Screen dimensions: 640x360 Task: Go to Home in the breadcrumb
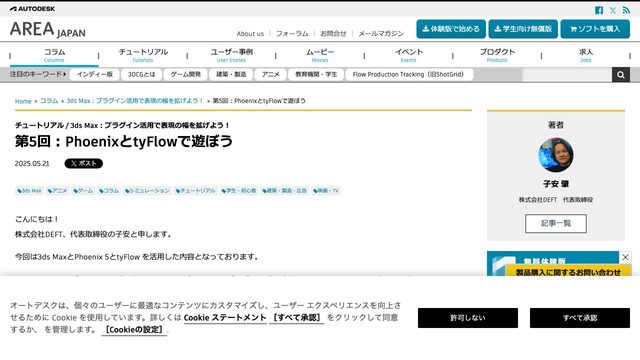23,101
